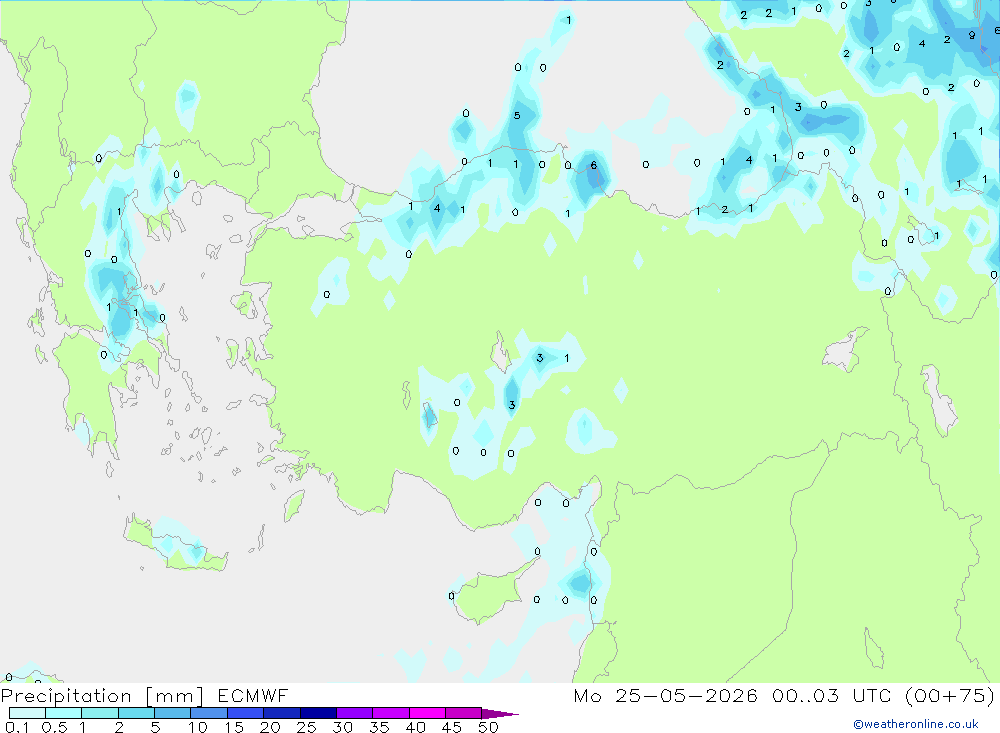Click the '50' legend scale label
This screenshot has height=733, width=1000.
[489, 727]
